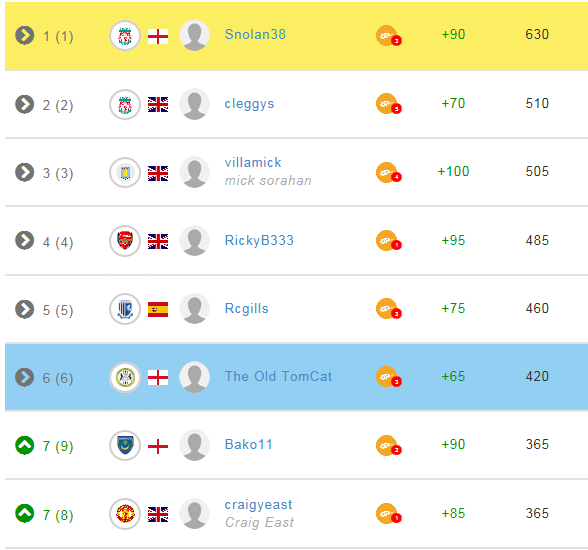The width and height of the screenshot is (588, 550).
Task: Click the avatar picture beside villamick
Action: (x=194, y=172)
